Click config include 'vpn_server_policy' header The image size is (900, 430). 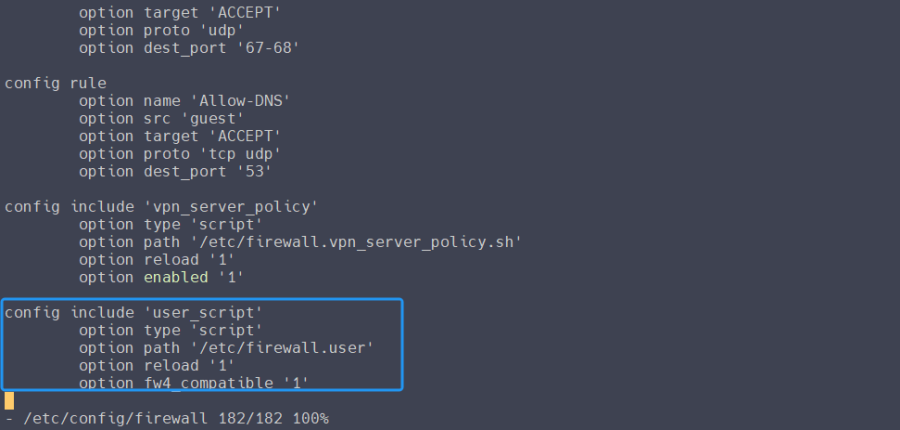tap(162, 207)
